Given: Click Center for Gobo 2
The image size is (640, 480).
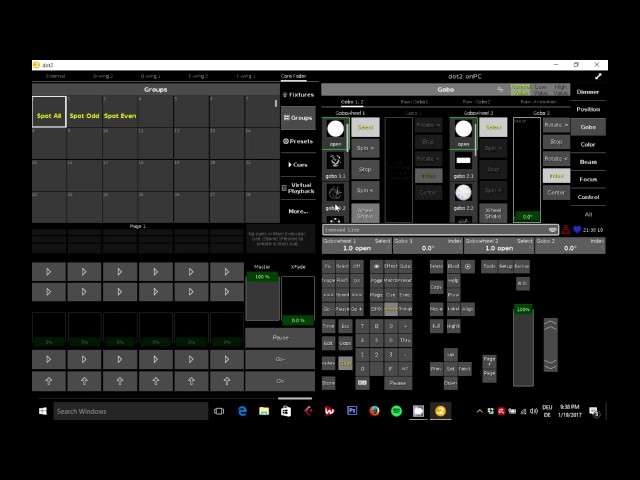Looking at the screenshot, I should pyautogui.click(x=556, y=192).
